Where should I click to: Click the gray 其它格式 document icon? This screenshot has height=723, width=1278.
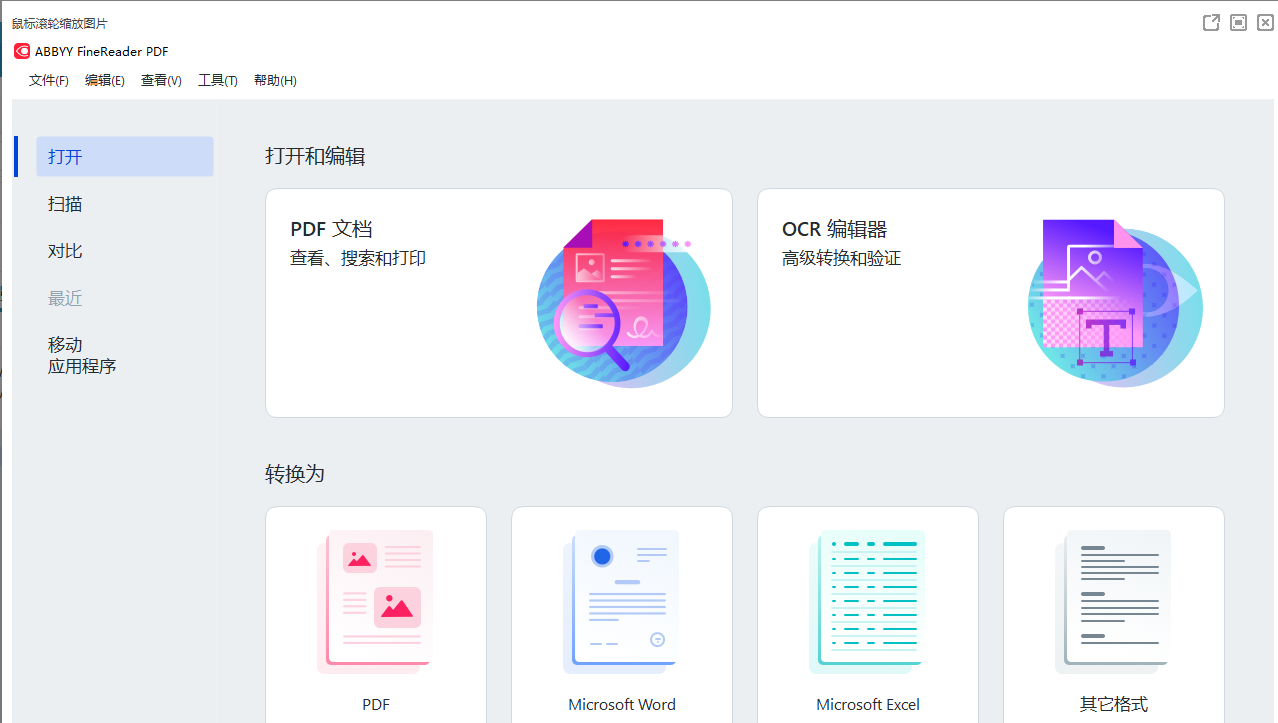[x=1113, y=601]
